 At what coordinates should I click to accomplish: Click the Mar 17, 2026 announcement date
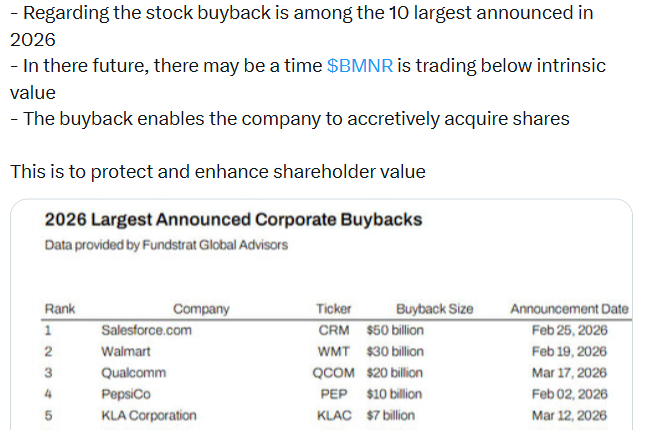coord(569,372)
